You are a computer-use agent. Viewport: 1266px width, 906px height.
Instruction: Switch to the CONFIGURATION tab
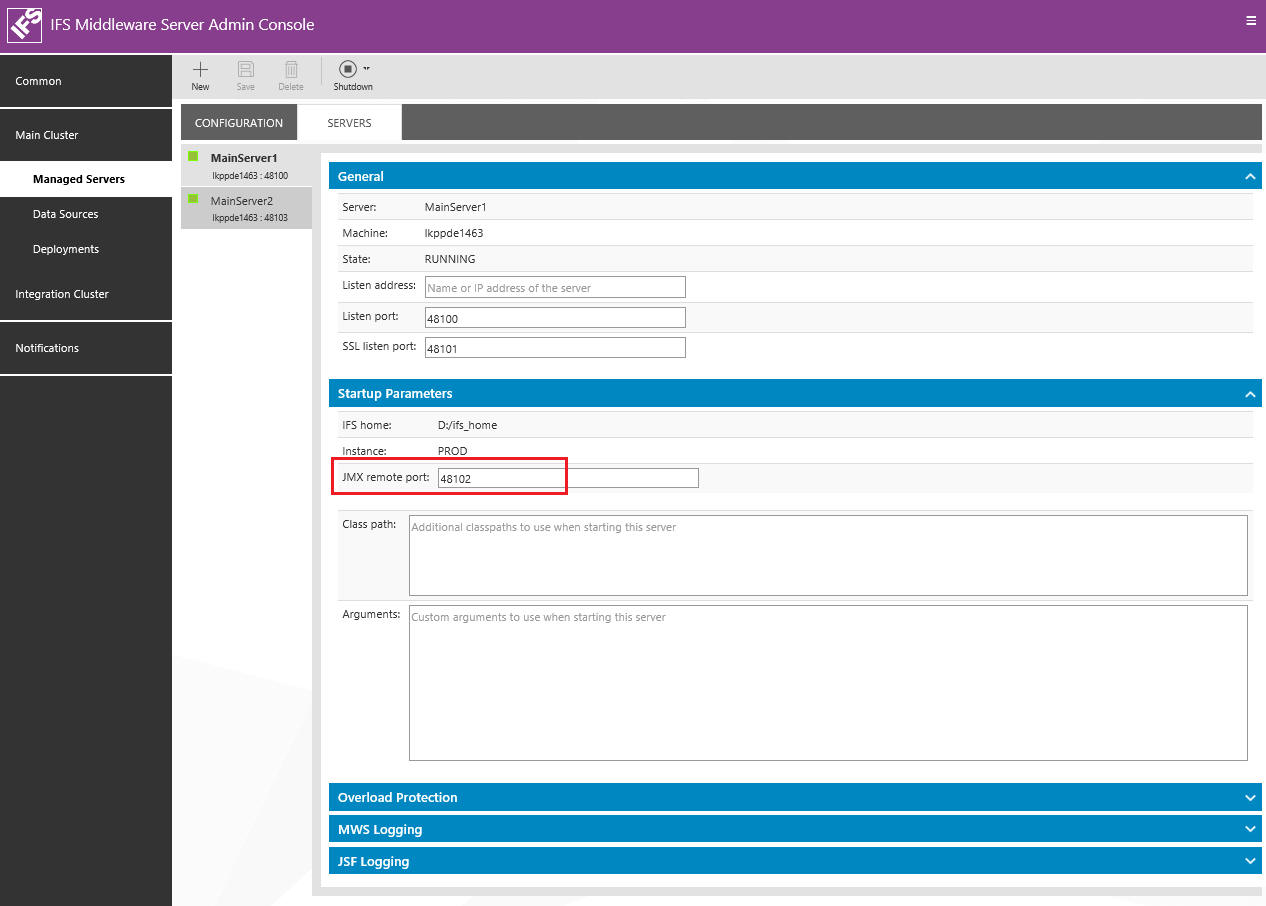point(239,123)
